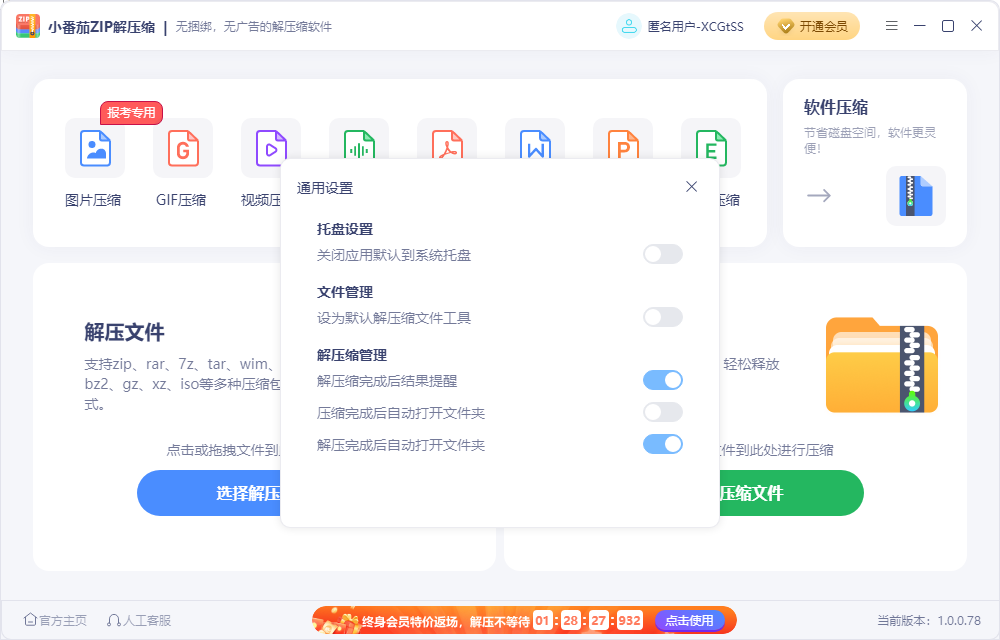Click the 软件压缩 heading
The image size is (1000, 640).
[x=835, y=107]
